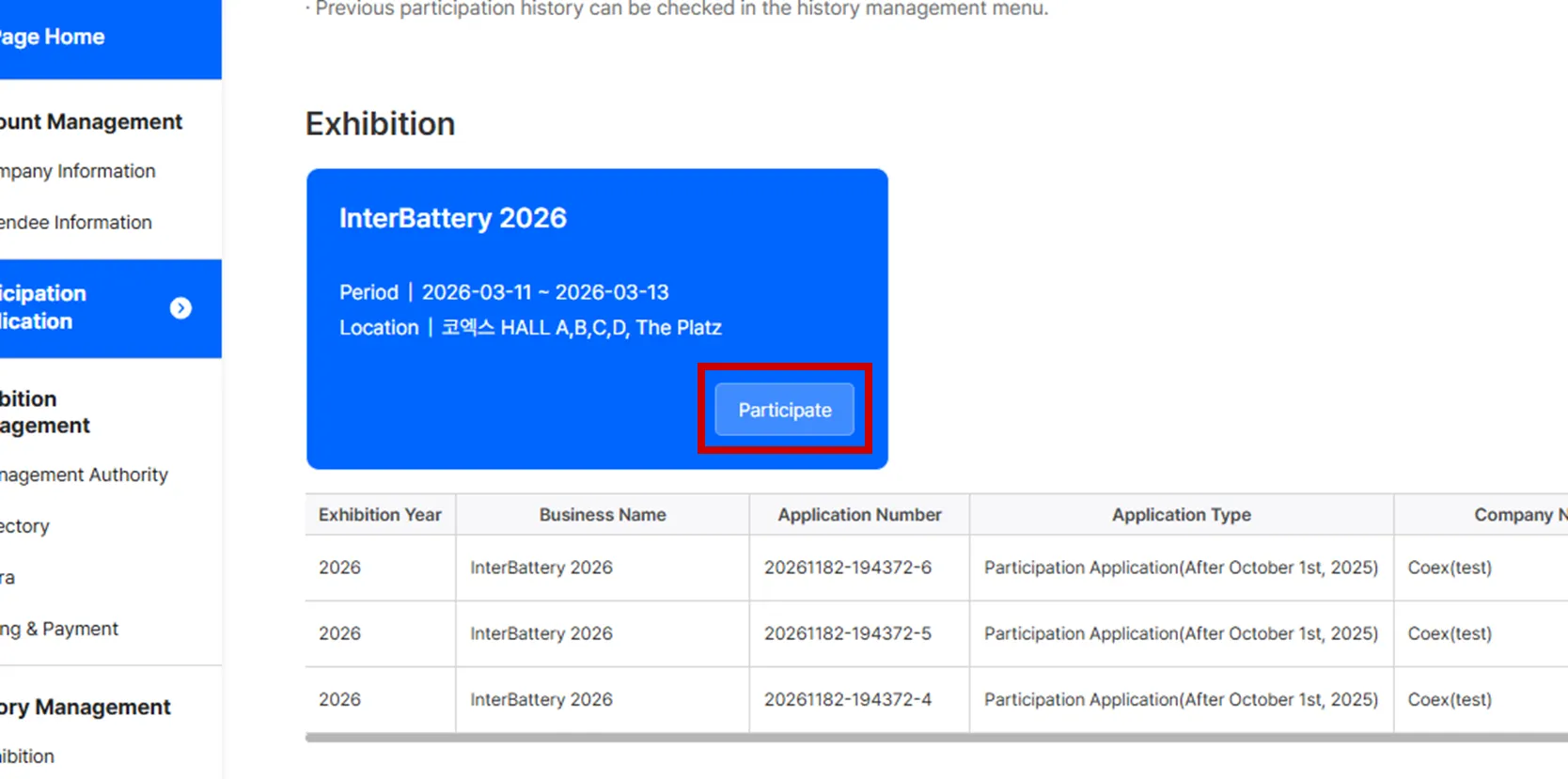Select application number 20261182-194372-5
Viewport: 1568px width, 779px height.
[848, 633]
